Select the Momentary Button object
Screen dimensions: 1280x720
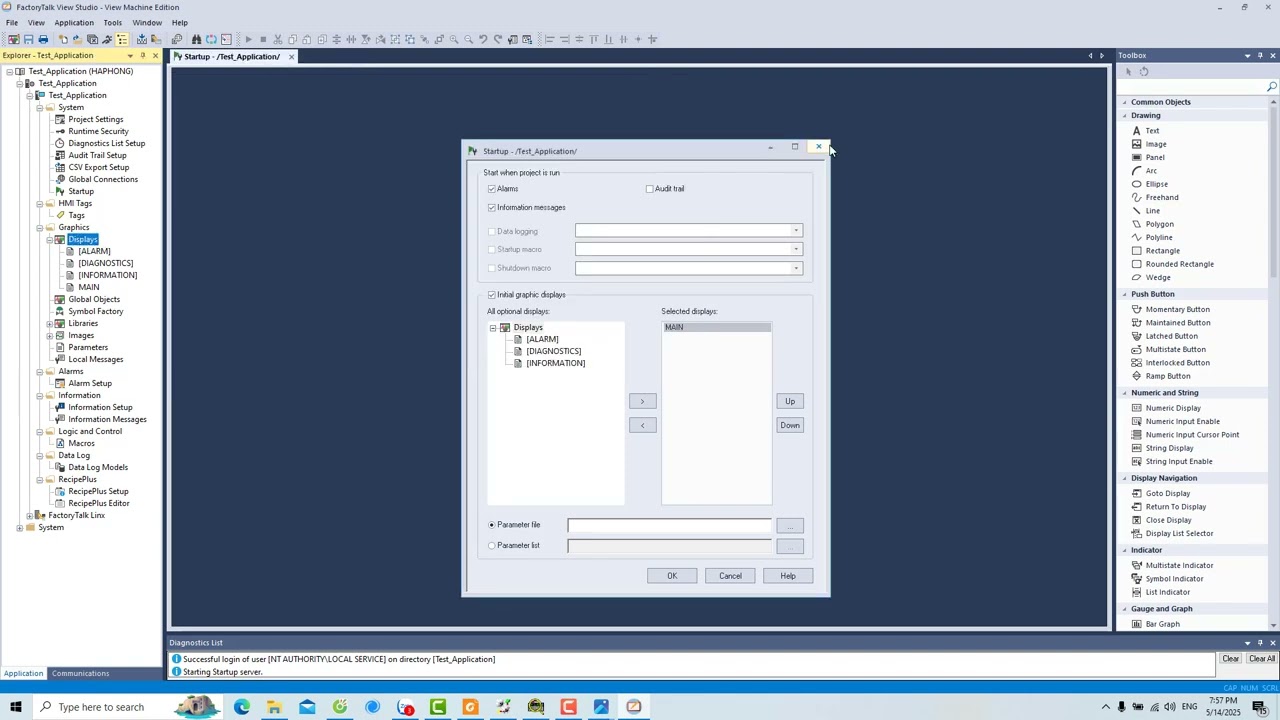click(1177, 309)
